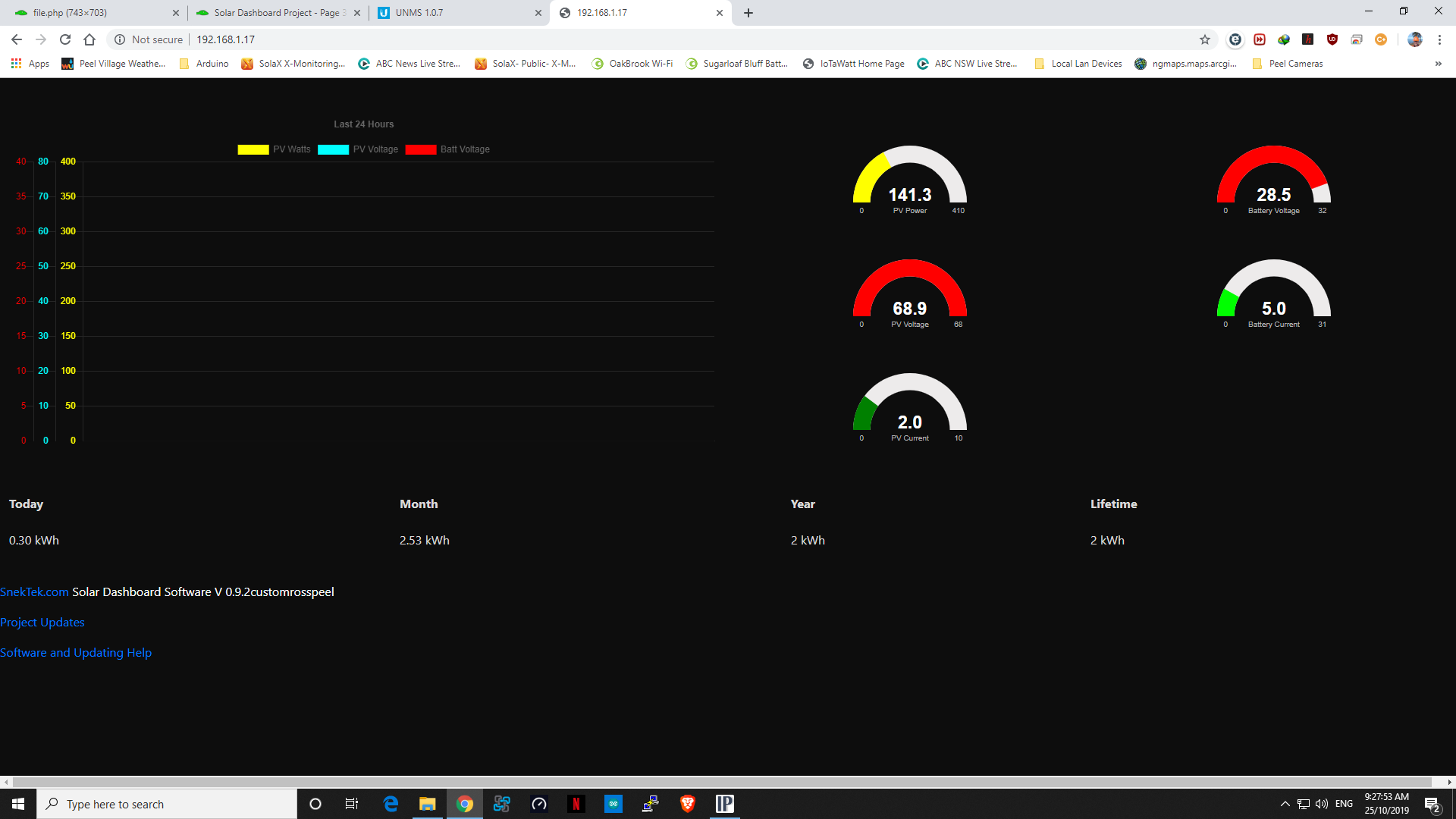Show hidden system tray icons
This screenshot has width=1456, height=819.
click(1285, 804)
